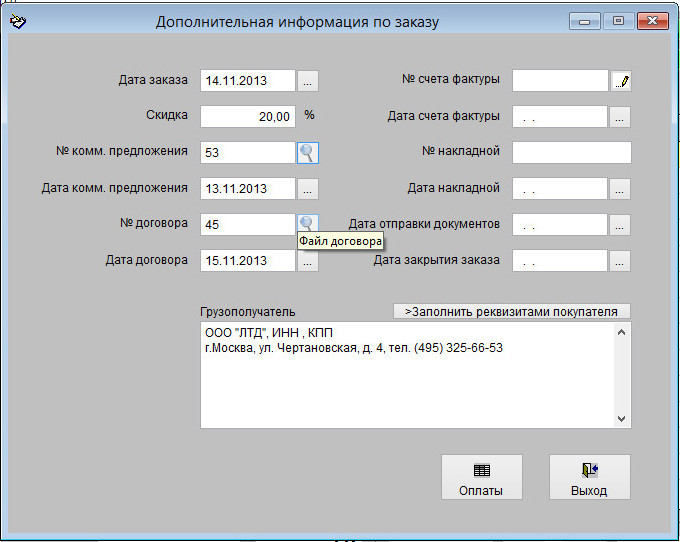Click the Дата отправки документов input field
The width and height of the screenshot is (680, 542).
coord(560,225)
